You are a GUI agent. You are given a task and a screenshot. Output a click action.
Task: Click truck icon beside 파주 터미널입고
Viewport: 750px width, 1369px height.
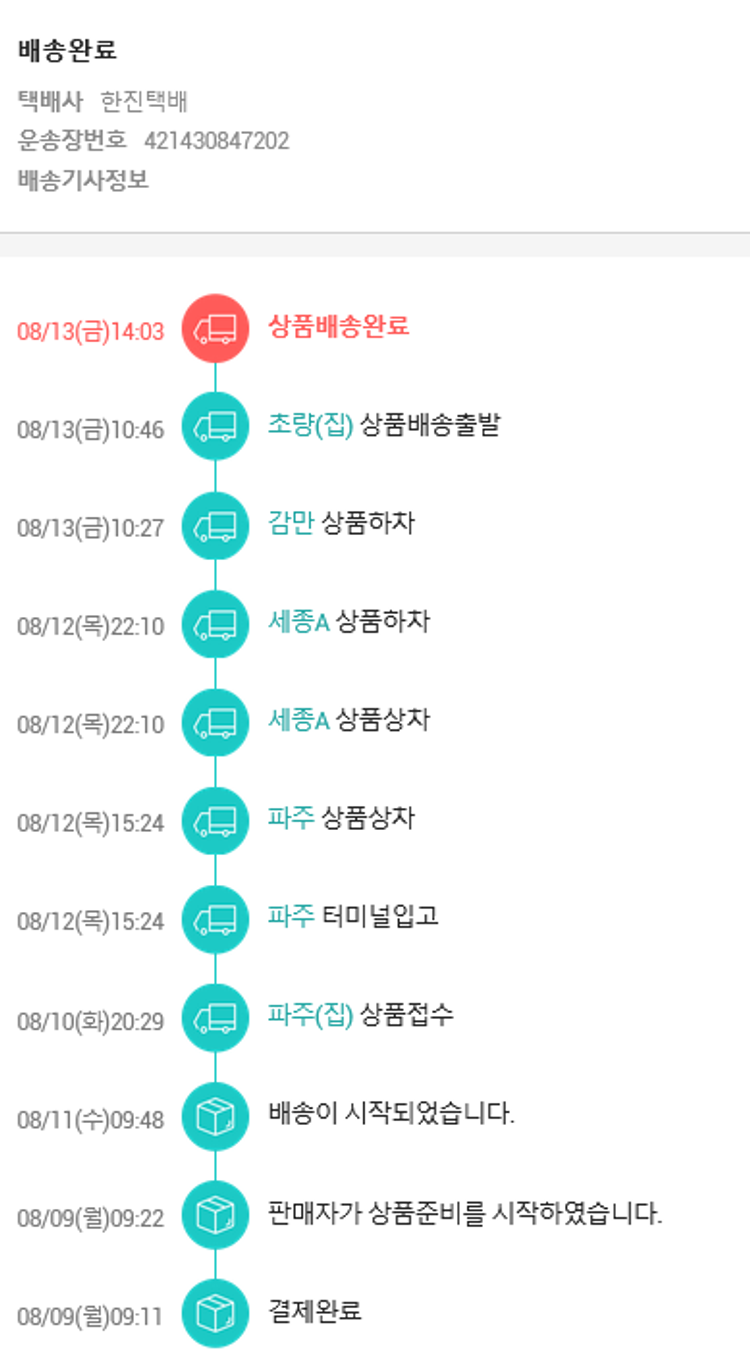tap(215, 919)
